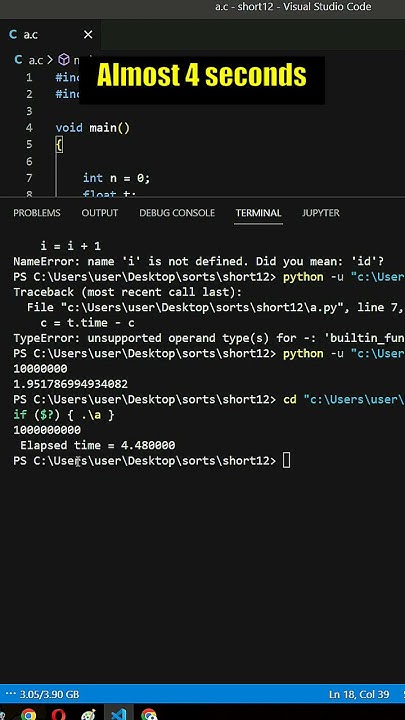Click the main symbol cube icon in breadcrumb
The height and width of the screenshot is (720, 405).
tap(64, 60)
